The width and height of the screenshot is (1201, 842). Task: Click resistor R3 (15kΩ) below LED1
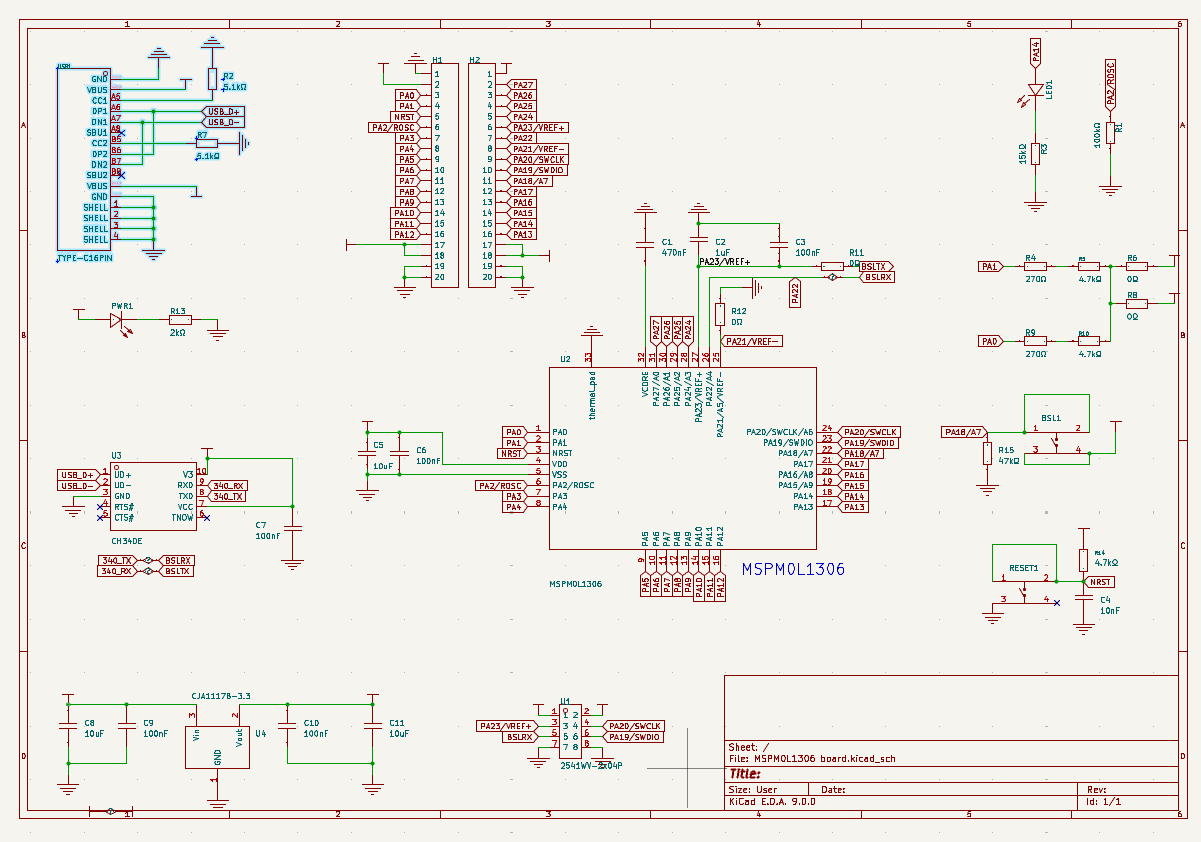[1034, 152]
